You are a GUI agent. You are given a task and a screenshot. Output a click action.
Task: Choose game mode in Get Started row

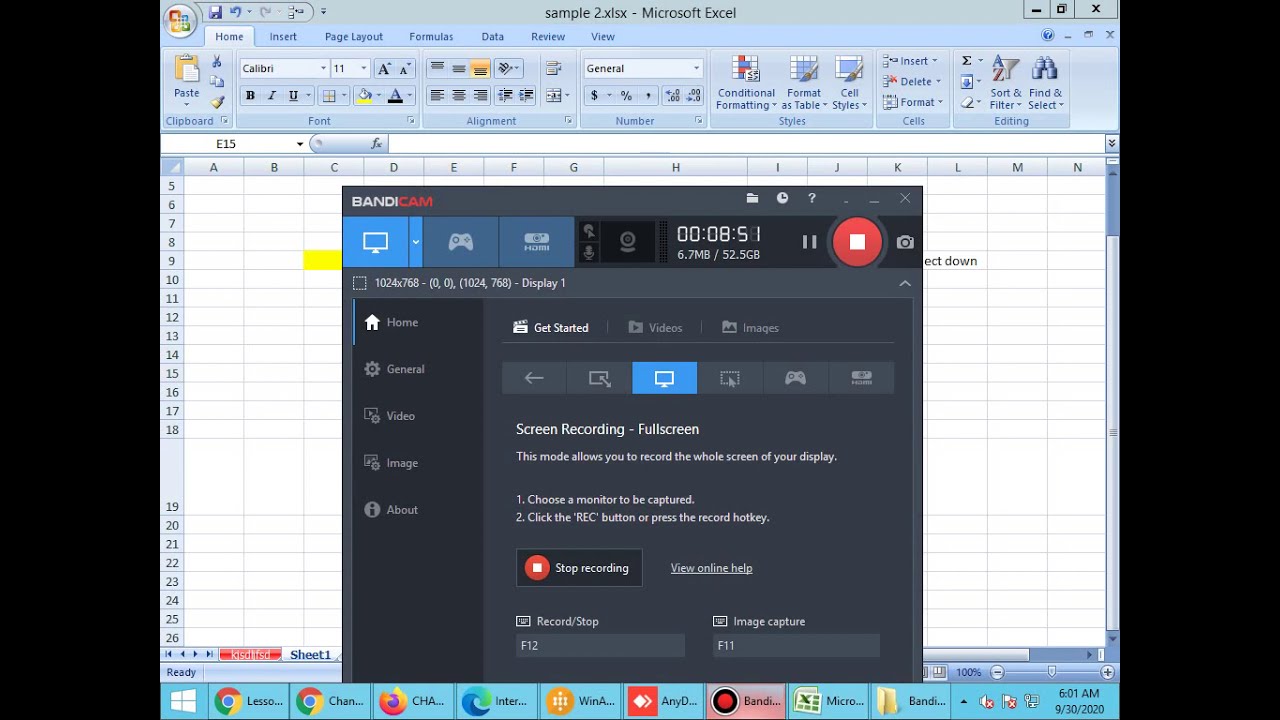pos(795,378)
